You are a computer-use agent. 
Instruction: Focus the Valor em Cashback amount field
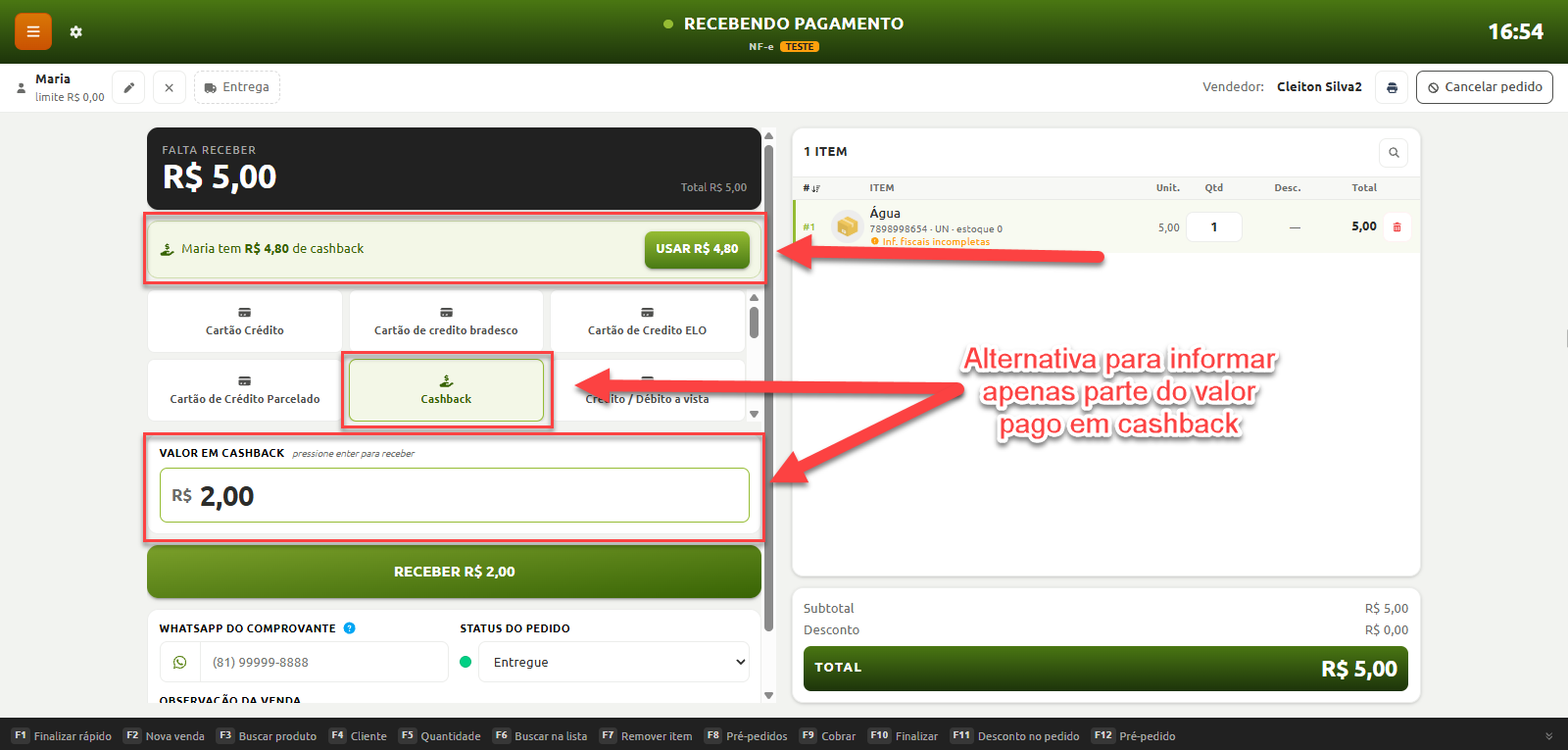455,495
